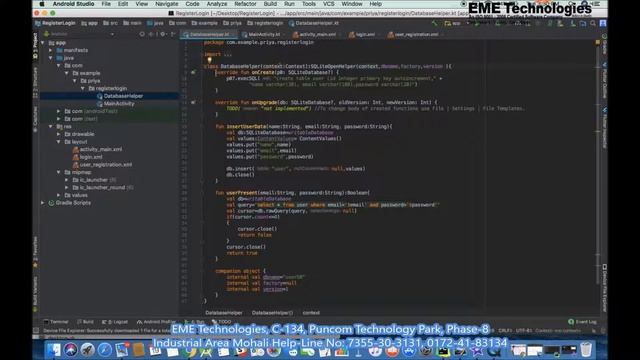This screenshot has width=640, height=360.
Task: Open the Build Variants side tab
Action: pyautogui.click(x=36, y=294)
